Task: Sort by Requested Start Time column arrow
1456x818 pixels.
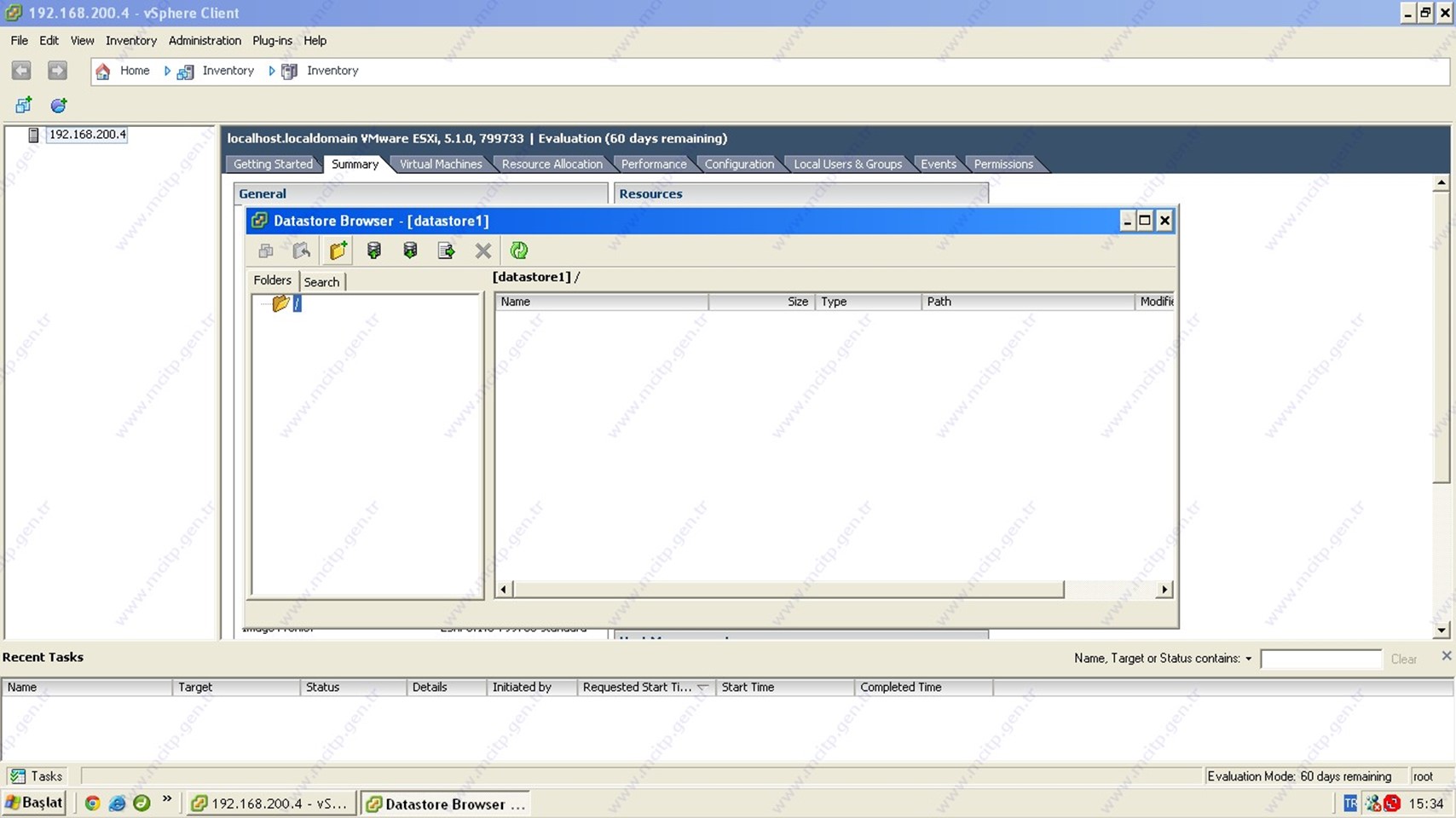Action: pos(702,687)
